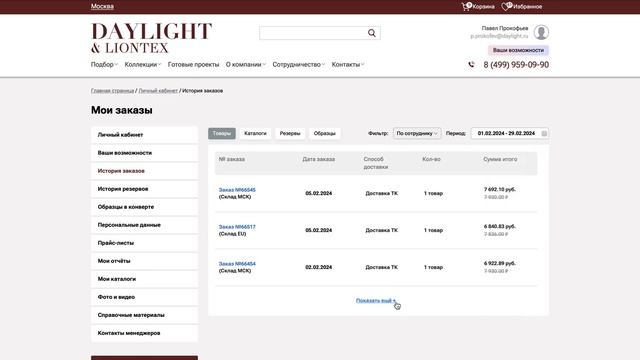Open the Избранное favorites heart icon
Screen dimensions: 640x360
(507, 6)
